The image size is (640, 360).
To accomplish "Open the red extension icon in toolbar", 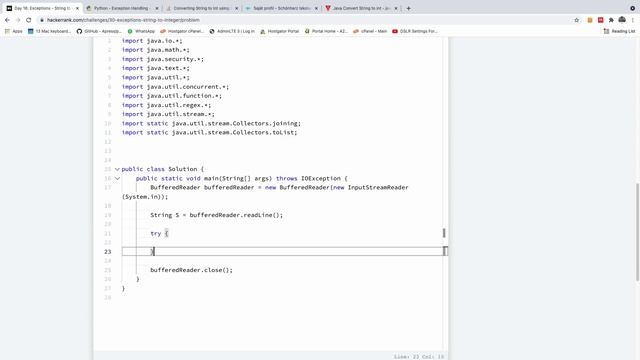I will click(600, 20).
